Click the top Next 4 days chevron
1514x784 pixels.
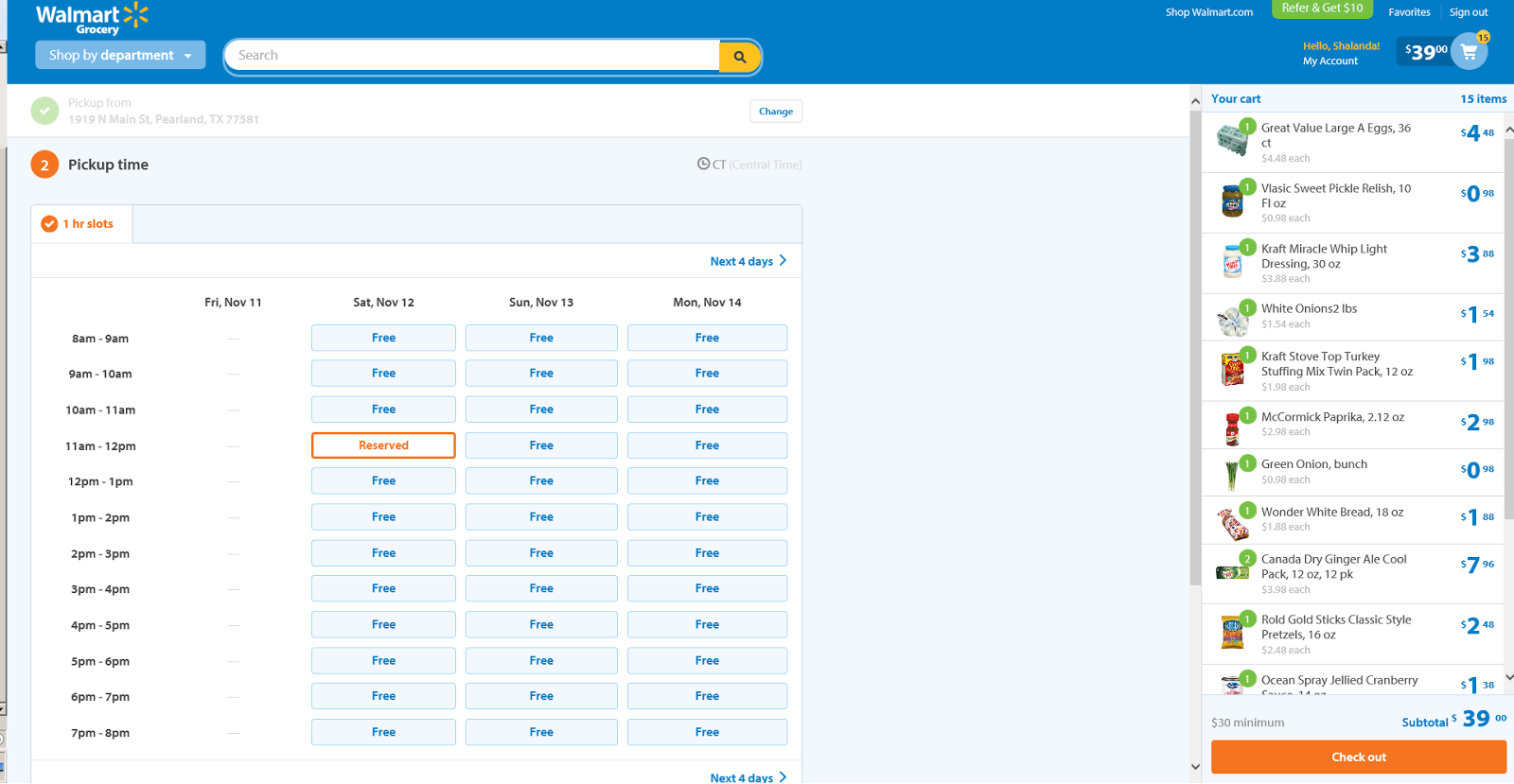tap(783, 261)
